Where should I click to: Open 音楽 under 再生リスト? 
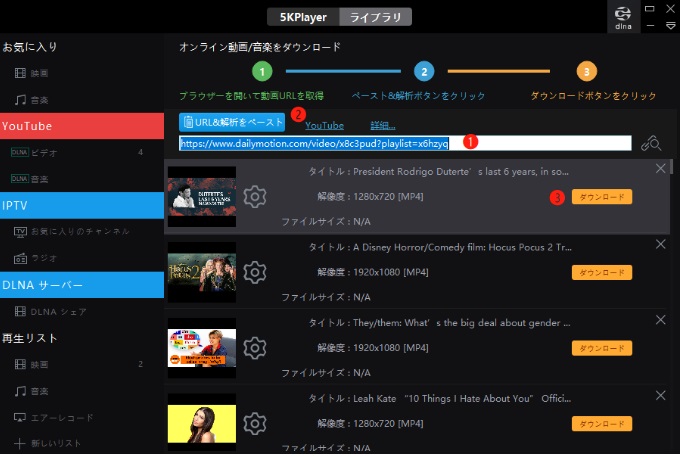click(31, 391)
